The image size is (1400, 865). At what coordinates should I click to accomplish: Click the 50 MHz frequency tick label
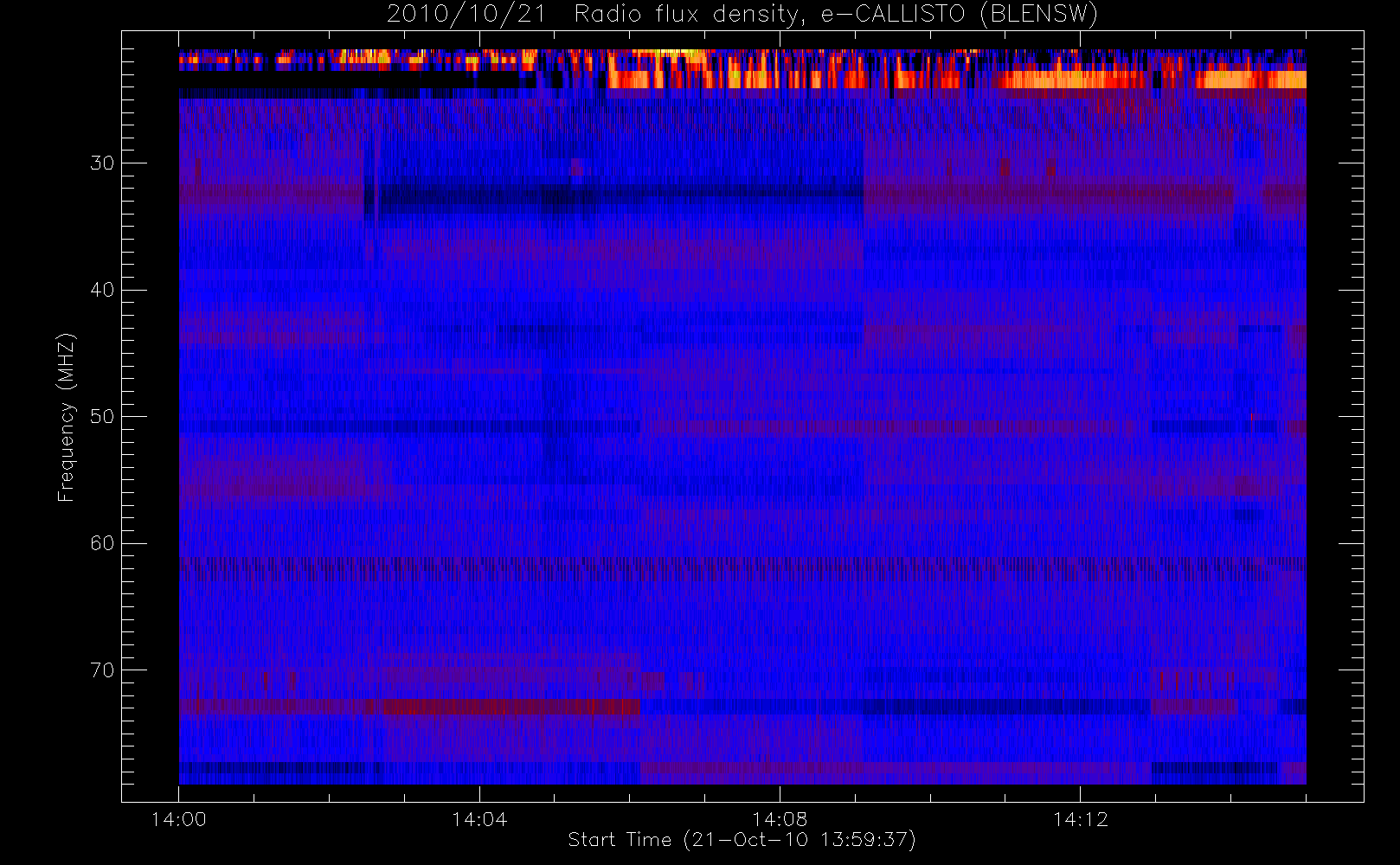tap(102, 417)
